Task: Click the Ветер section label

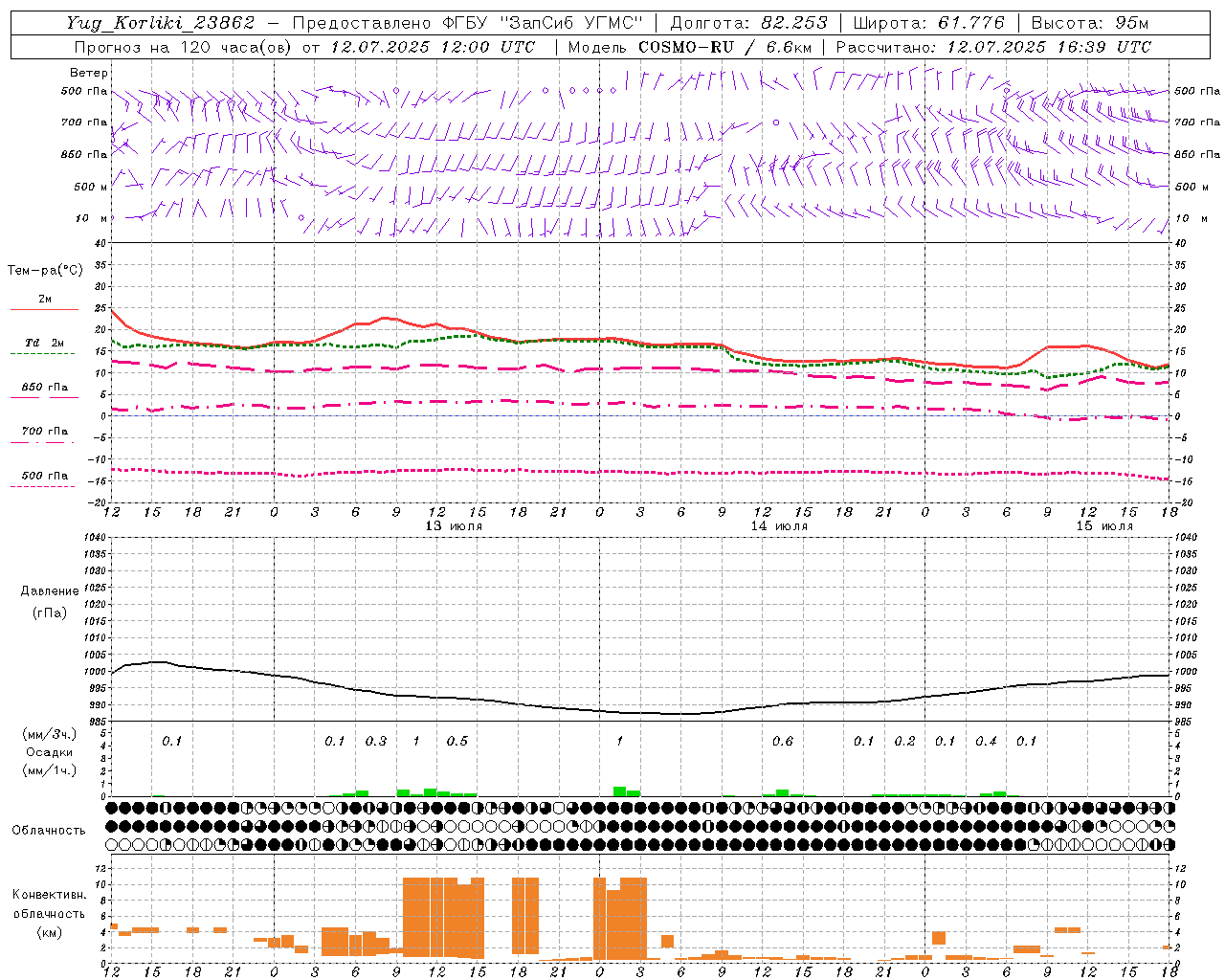Action: [x=89, y=73]
